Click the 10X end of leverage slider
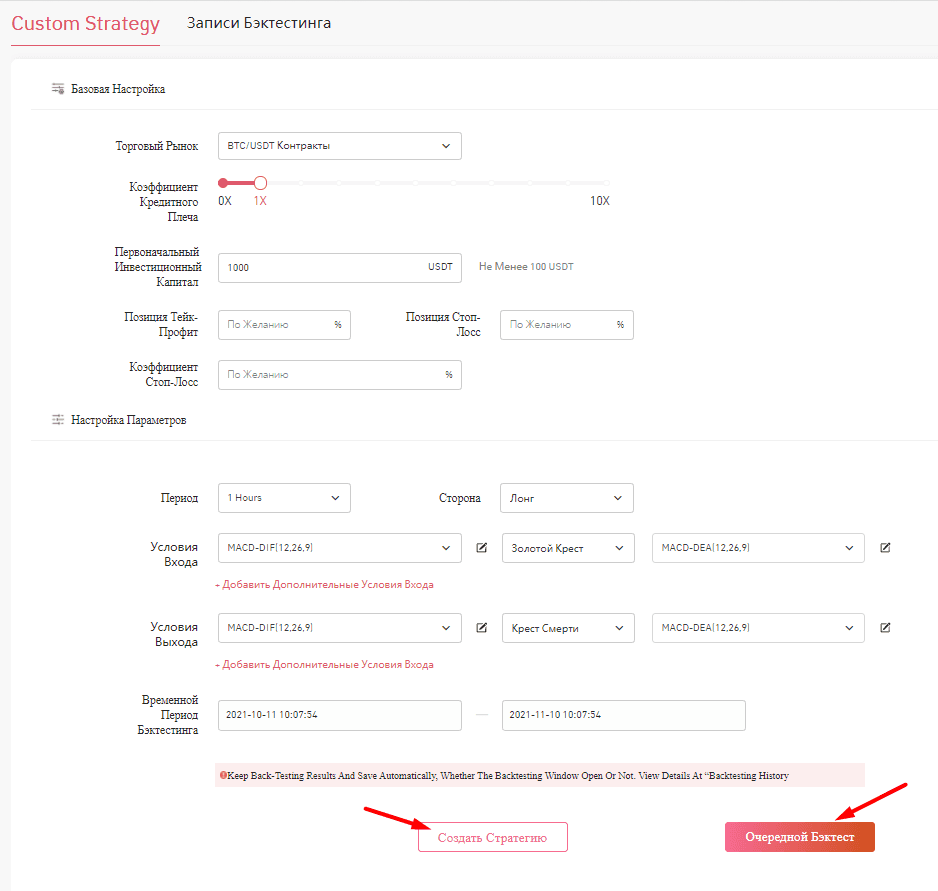Screen dimensions: 938x891 click(x=606, y=183)
